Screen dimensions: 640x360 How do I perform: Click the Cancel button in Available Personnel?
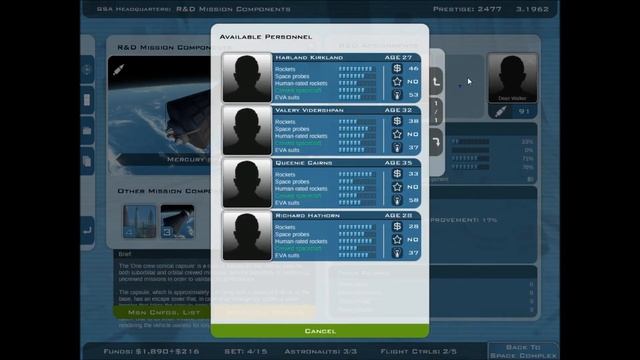pos(320,331)
